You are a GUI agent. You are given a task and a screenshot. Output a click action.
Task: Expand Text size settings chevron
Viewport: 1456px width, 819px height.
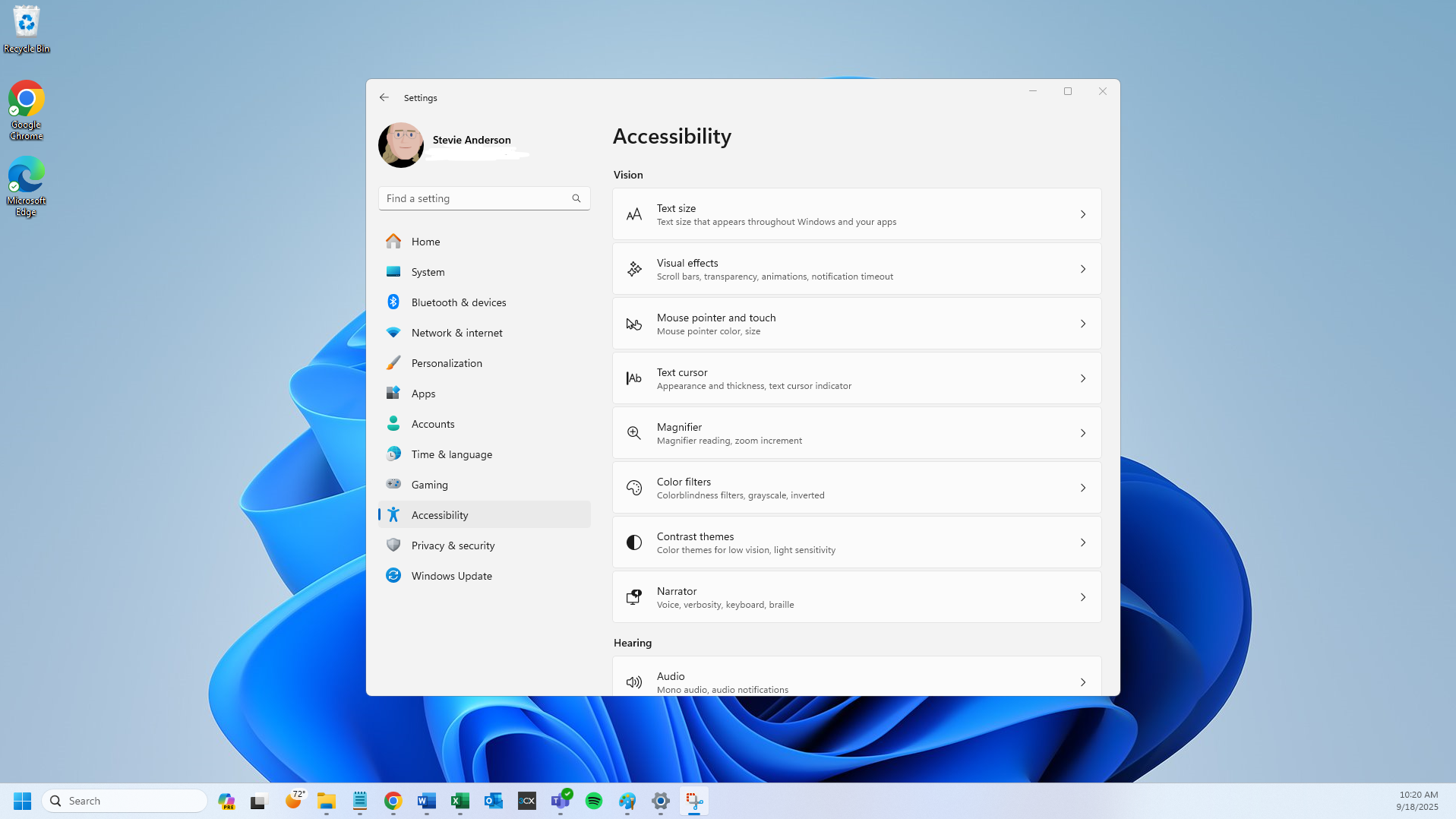coord(1083,214)
